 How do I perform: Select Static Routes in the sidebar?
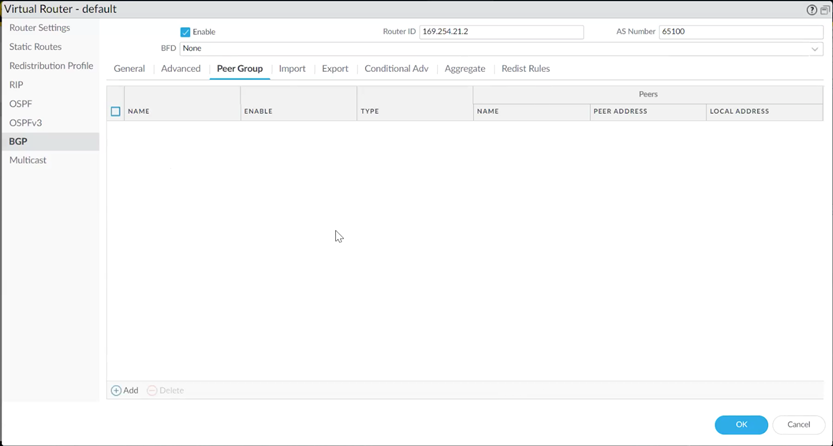pos(35,47)
